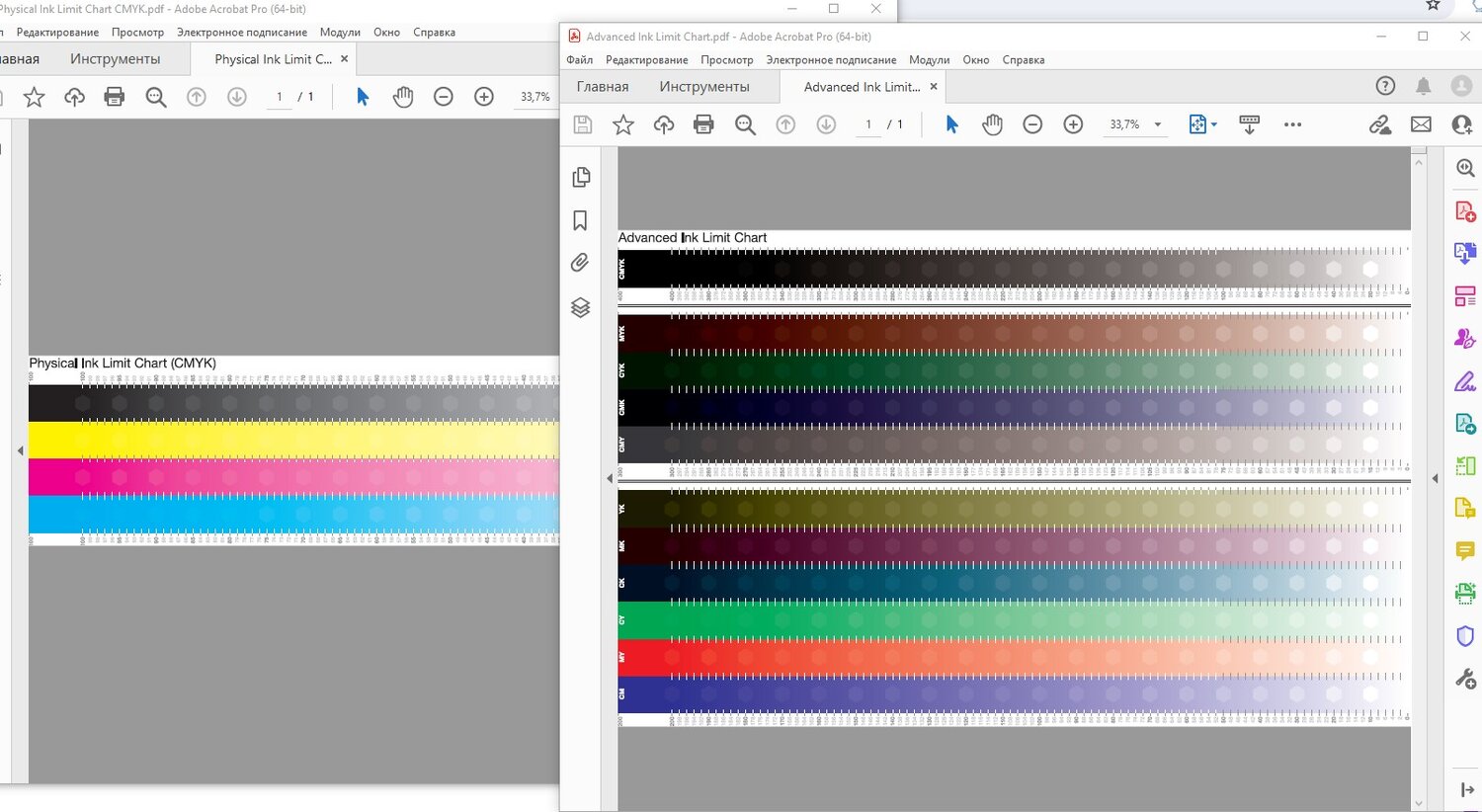The image size is (1482, 812).
Task: Open the Редактирование menu in right window
Action: point(646,60)
